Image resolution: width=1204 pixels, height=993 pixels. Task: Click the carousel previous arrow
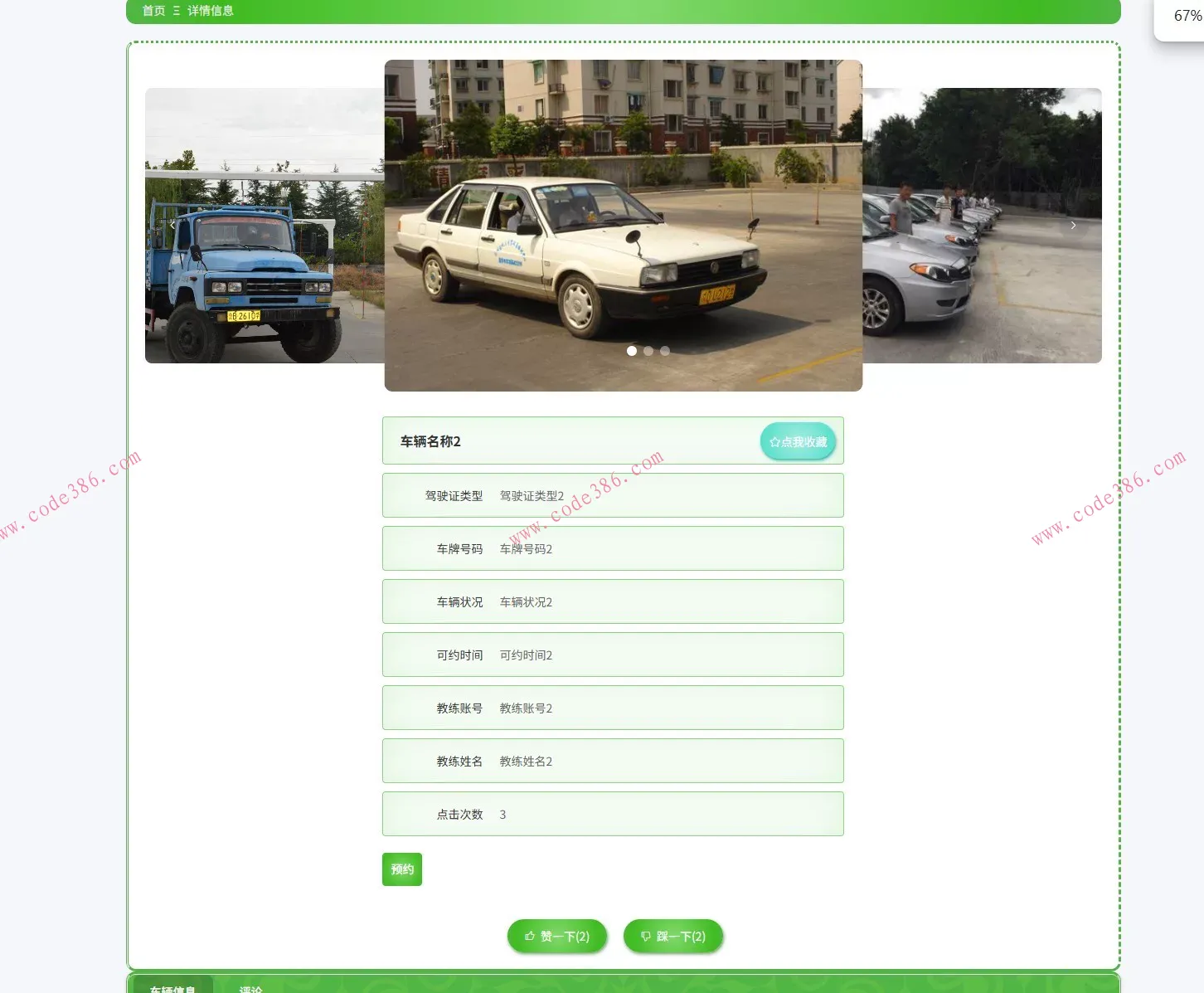click(172, 225)
